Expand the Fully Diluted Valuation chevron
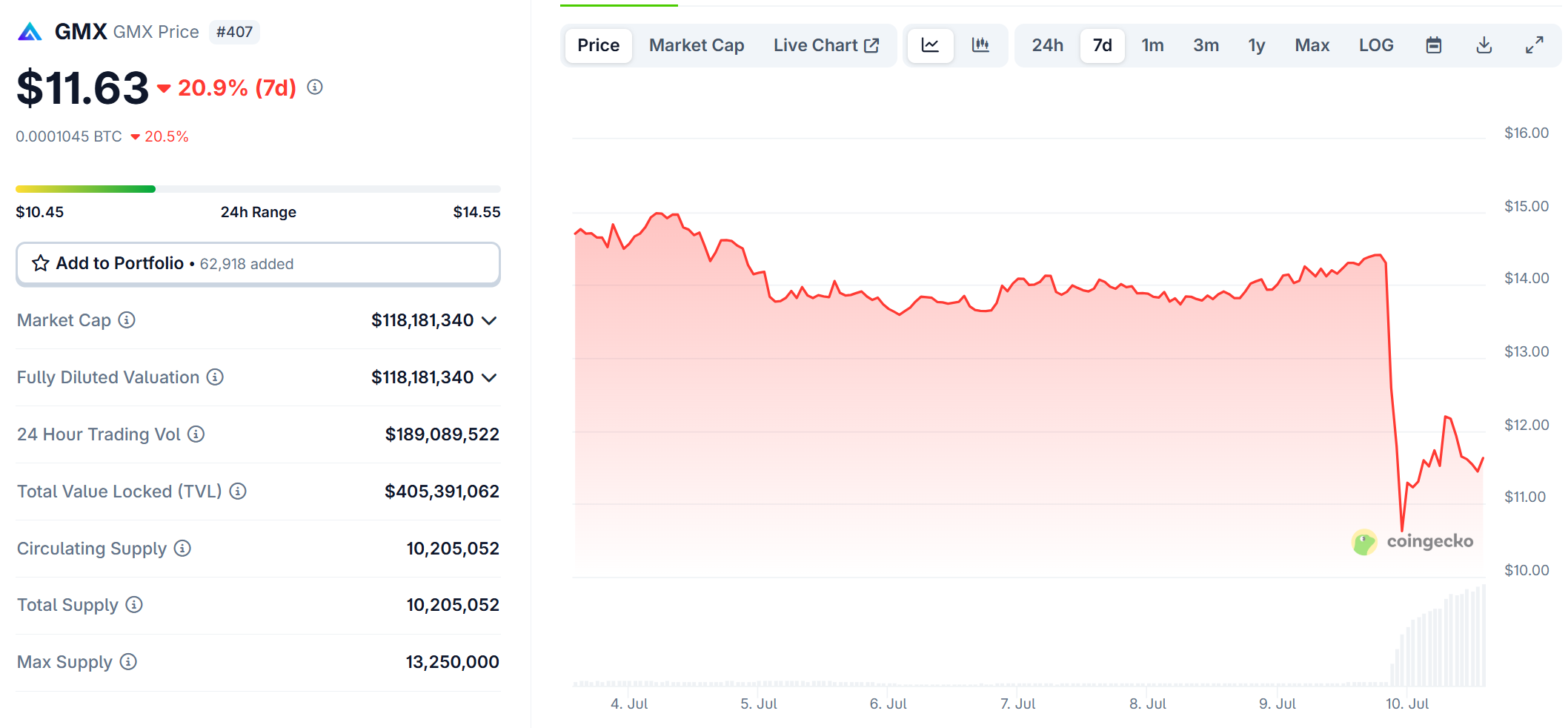 coord(489,377)
